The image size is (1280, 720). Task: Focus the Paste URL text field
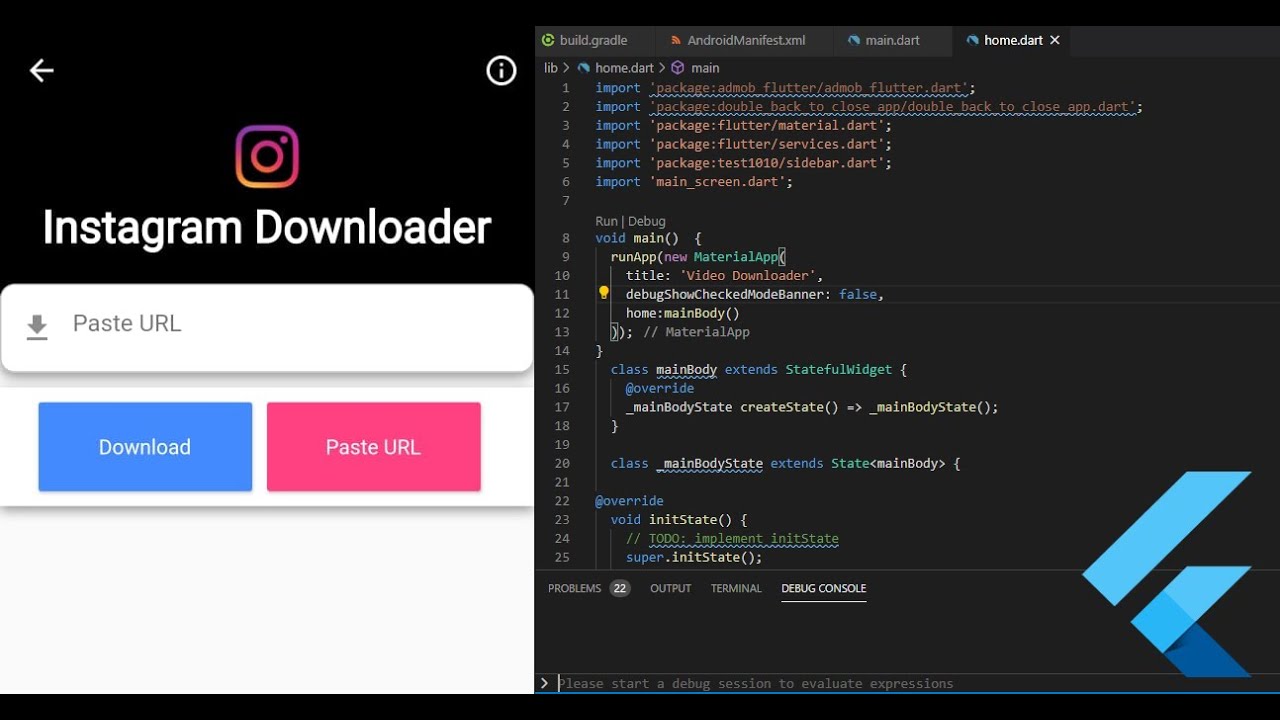pos(267,327)
